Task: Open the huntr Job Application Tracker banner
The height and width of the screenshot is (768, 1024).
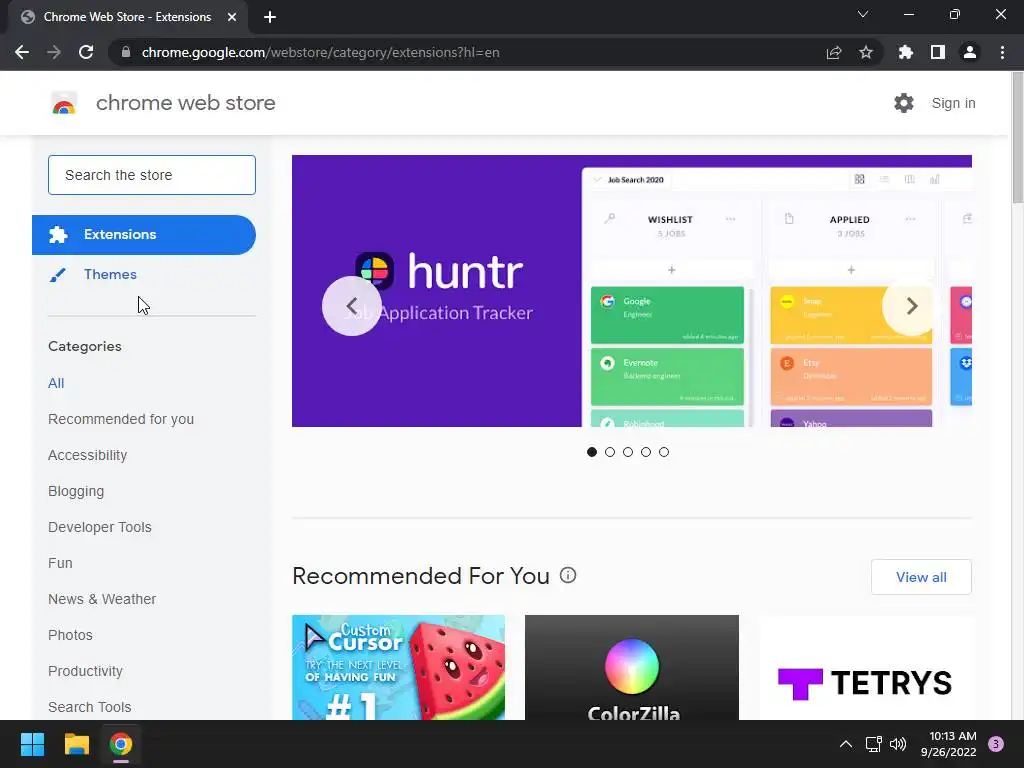Action: tap(632, 291)
